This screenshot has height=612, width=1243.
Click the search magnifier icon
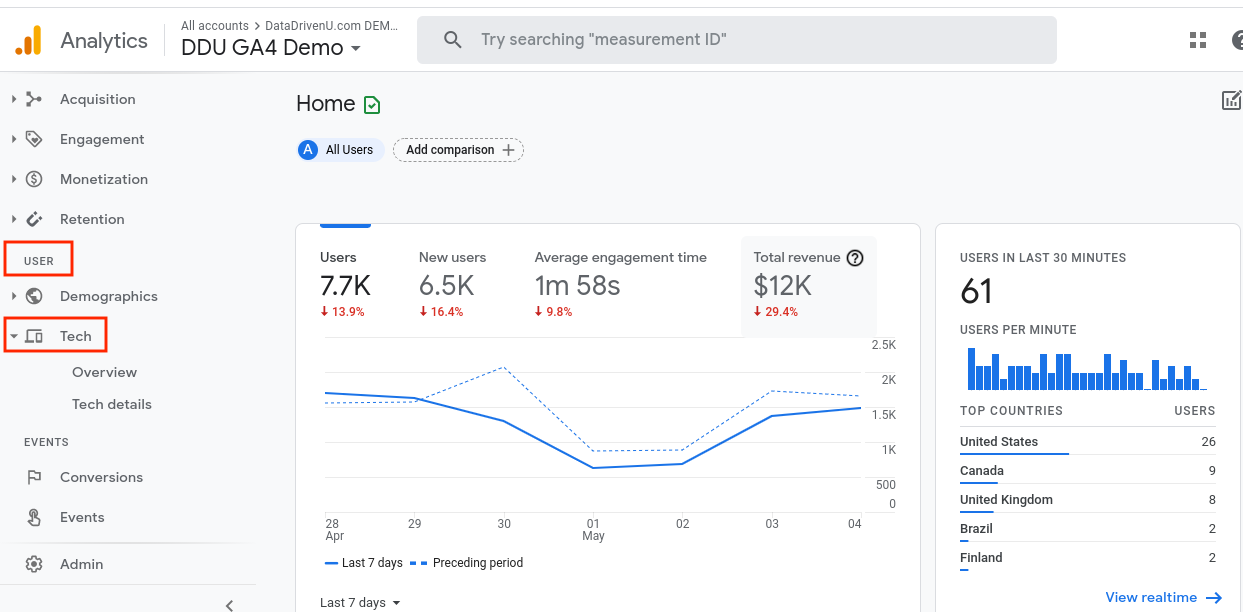(453, 40)
